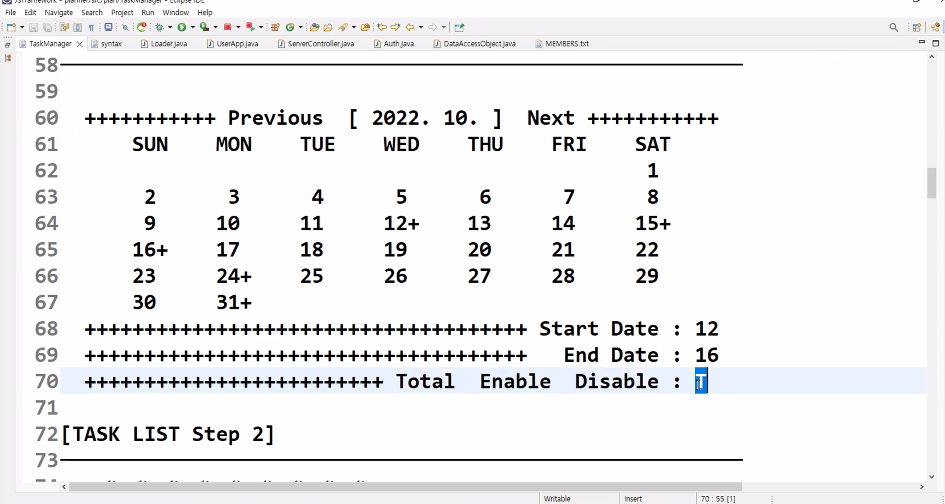
Task: Close the TaskManager editor tab
Action: [80, 44]
